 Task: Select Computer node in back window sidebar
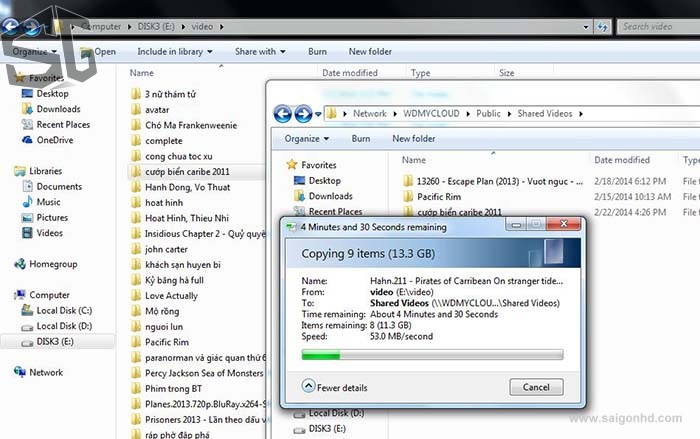click(x=49, y=295)
